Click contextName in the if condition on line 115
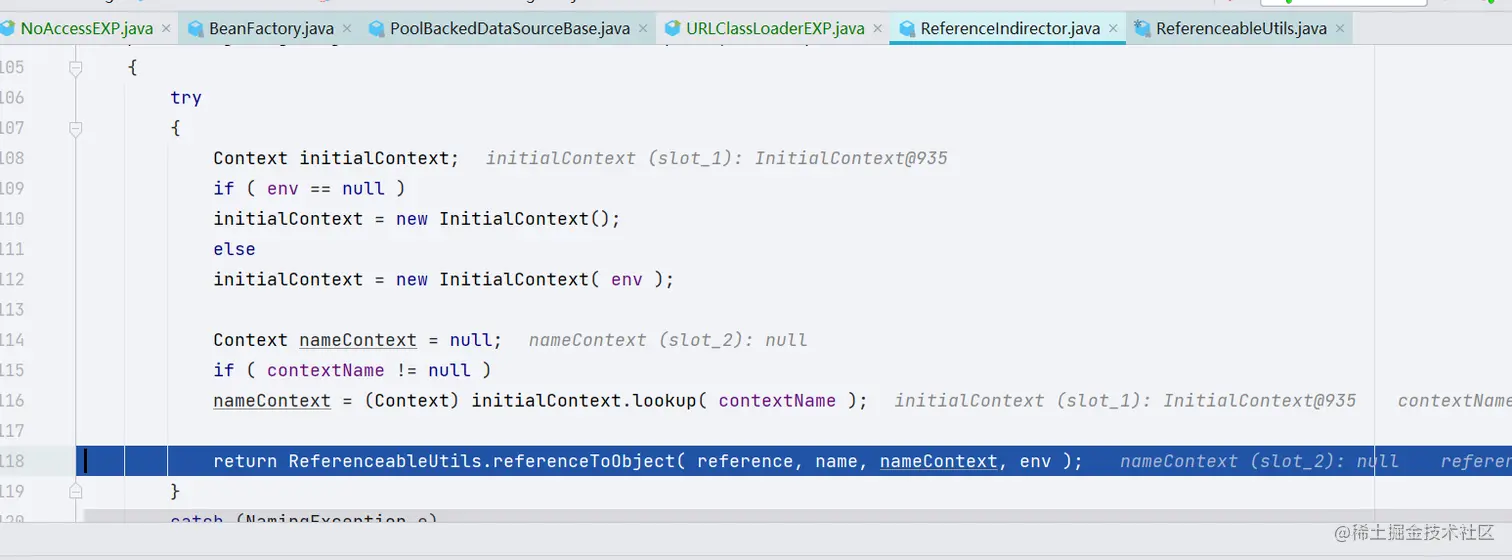1512x560 pixels. coord(326,370)
